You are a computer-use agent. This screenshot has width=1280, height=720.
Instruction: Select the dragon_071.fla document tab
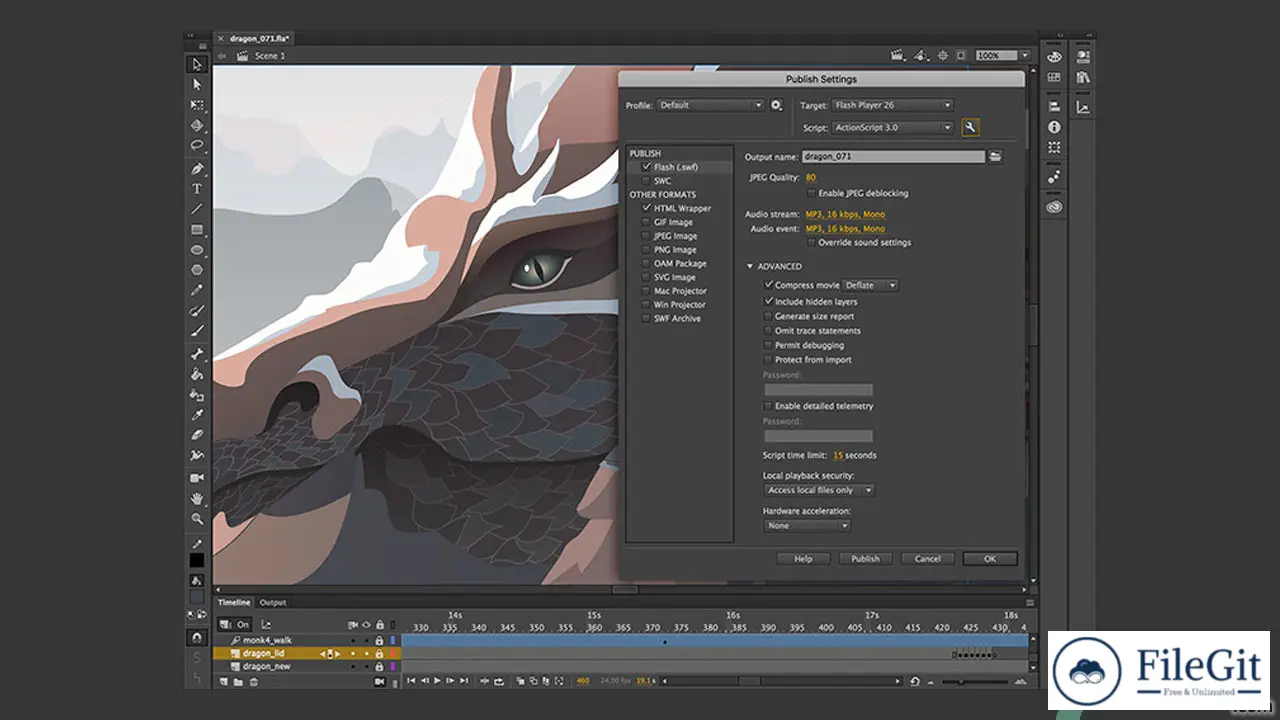(x=260, y=38)
